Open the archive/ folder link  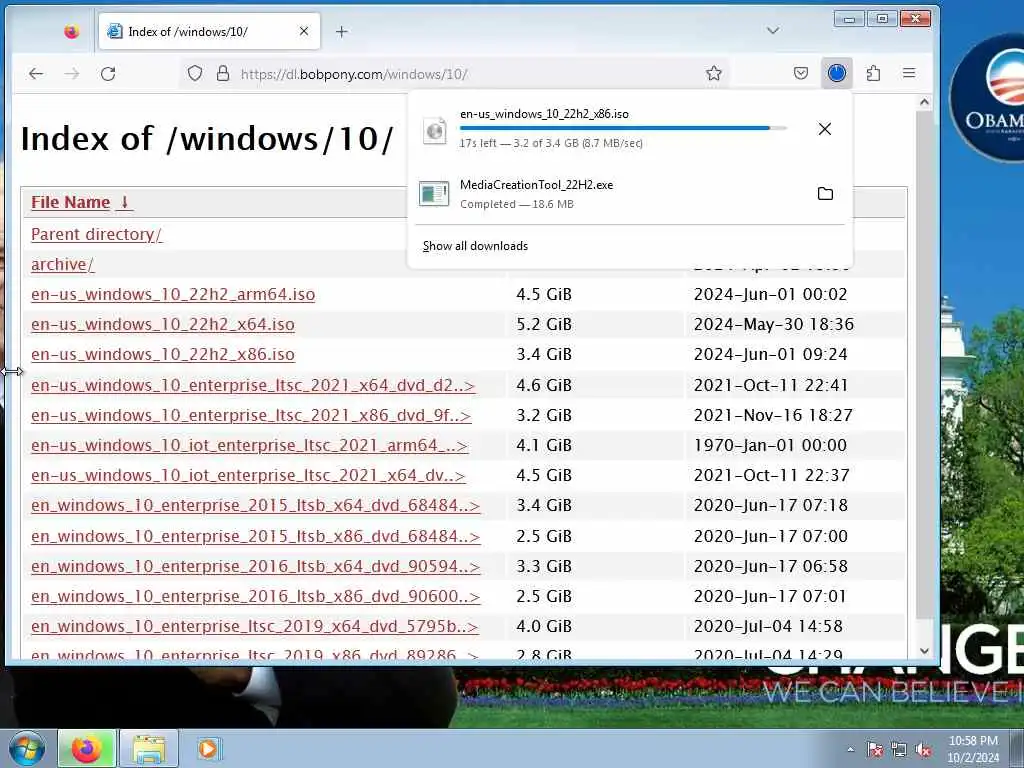62,264
